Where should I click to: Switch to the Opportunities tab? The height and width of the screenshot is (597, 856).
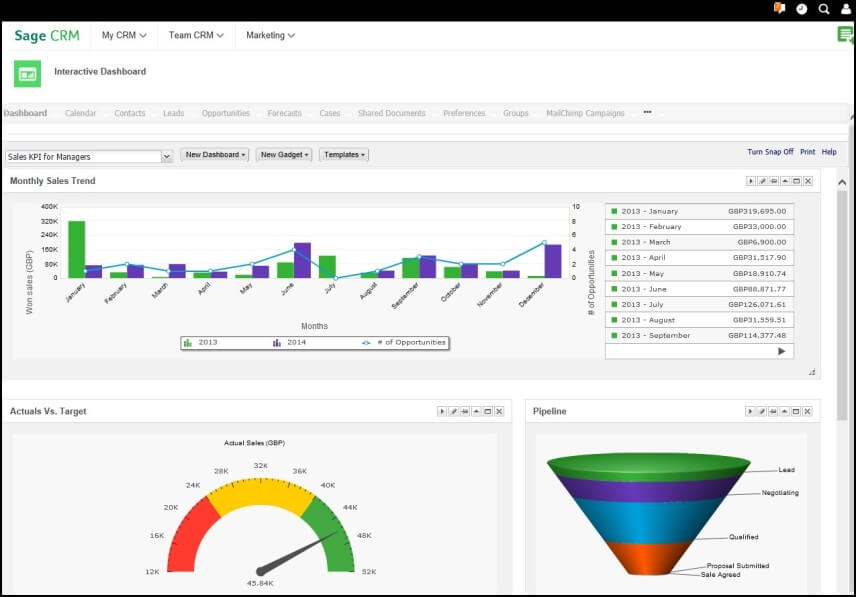[x=226, y=113]
